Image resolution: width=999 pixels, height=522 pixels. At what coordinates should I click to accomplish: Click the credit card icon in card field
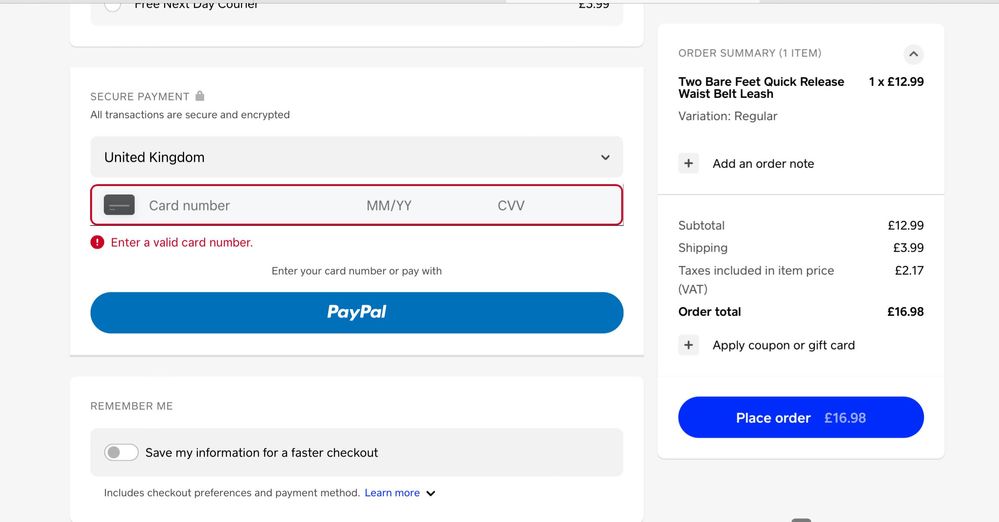pyautogui.click(x=119, y=205)
